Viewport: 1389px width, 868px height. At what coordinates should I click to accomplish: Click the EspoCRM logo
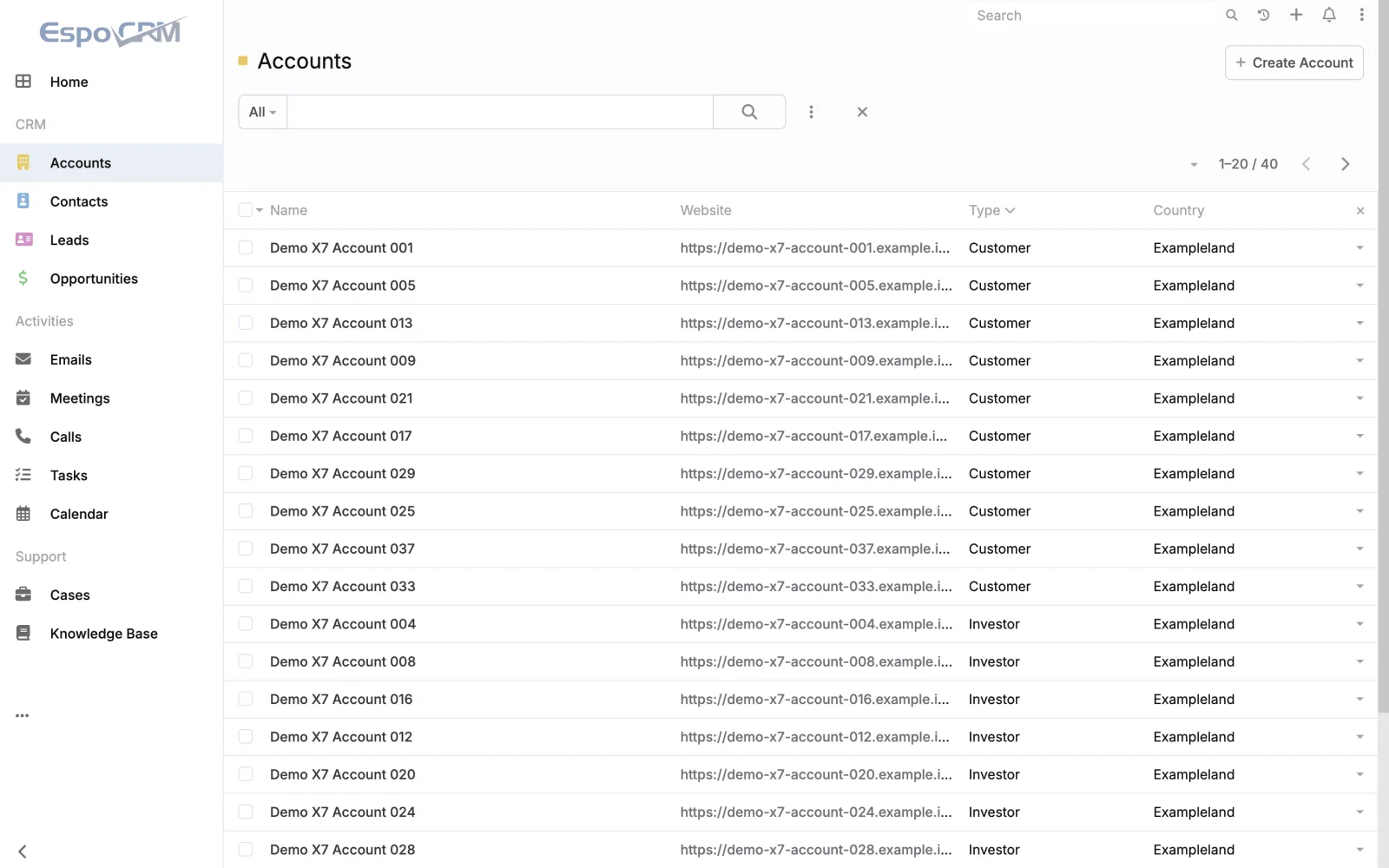point(112,32)
